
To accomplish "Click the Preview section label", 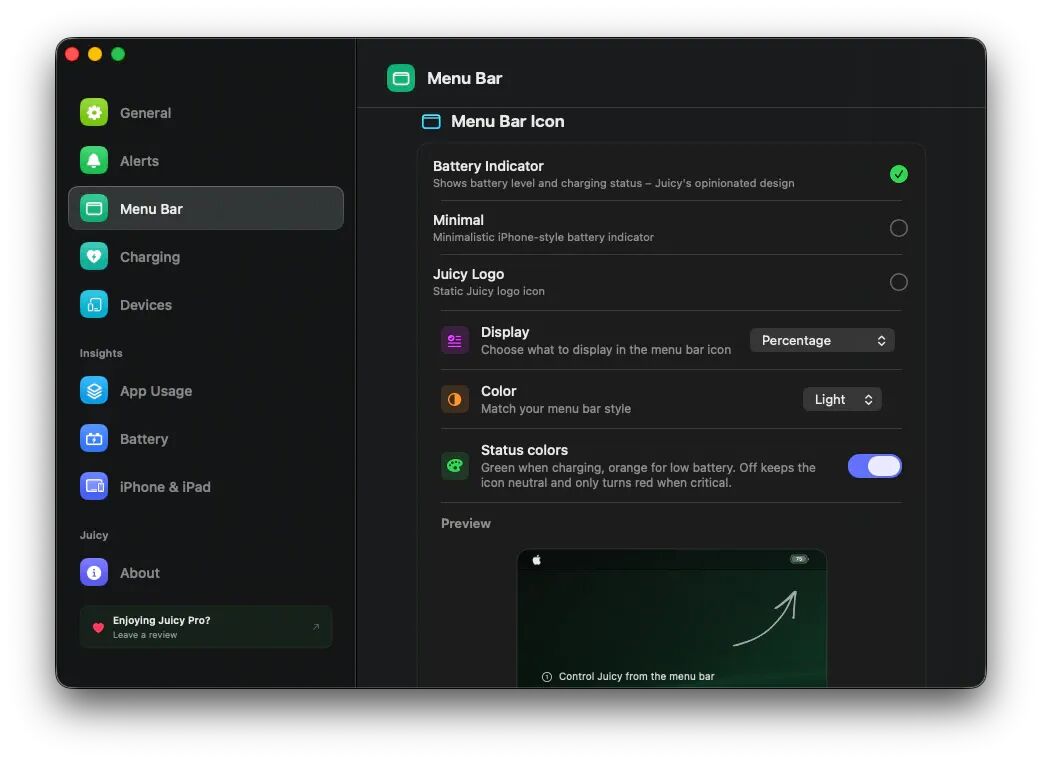I will 466,524.
